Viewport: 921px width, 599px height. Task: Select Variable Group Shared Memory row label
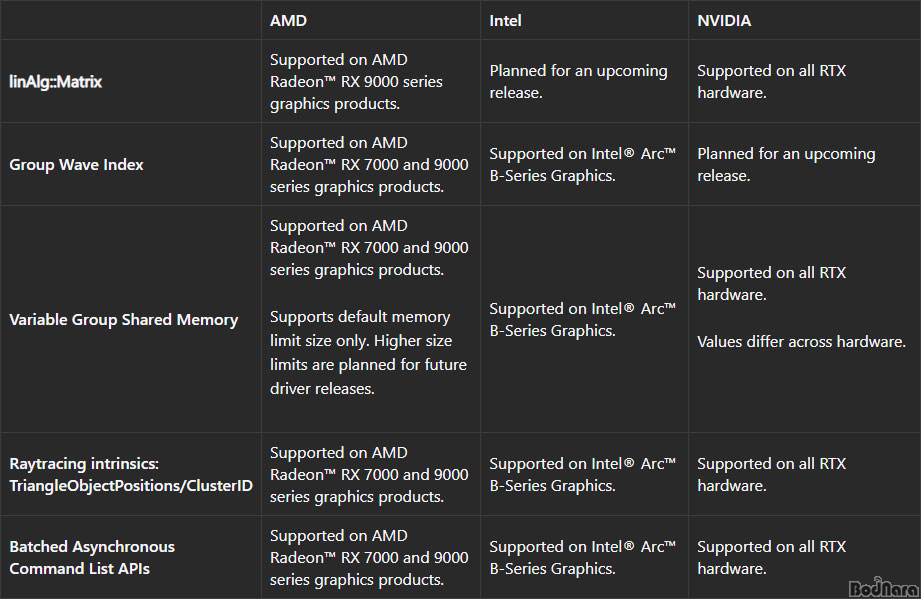[123, 320]
